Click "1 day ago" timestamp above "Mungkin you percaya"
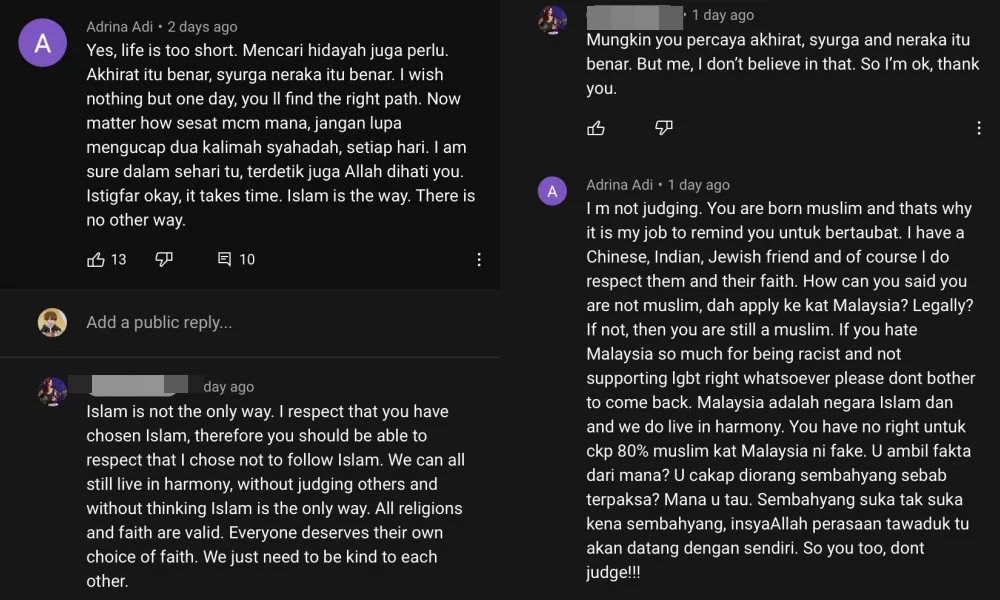The height and width of the screenshot is (600, 1000). pos(723,15)
